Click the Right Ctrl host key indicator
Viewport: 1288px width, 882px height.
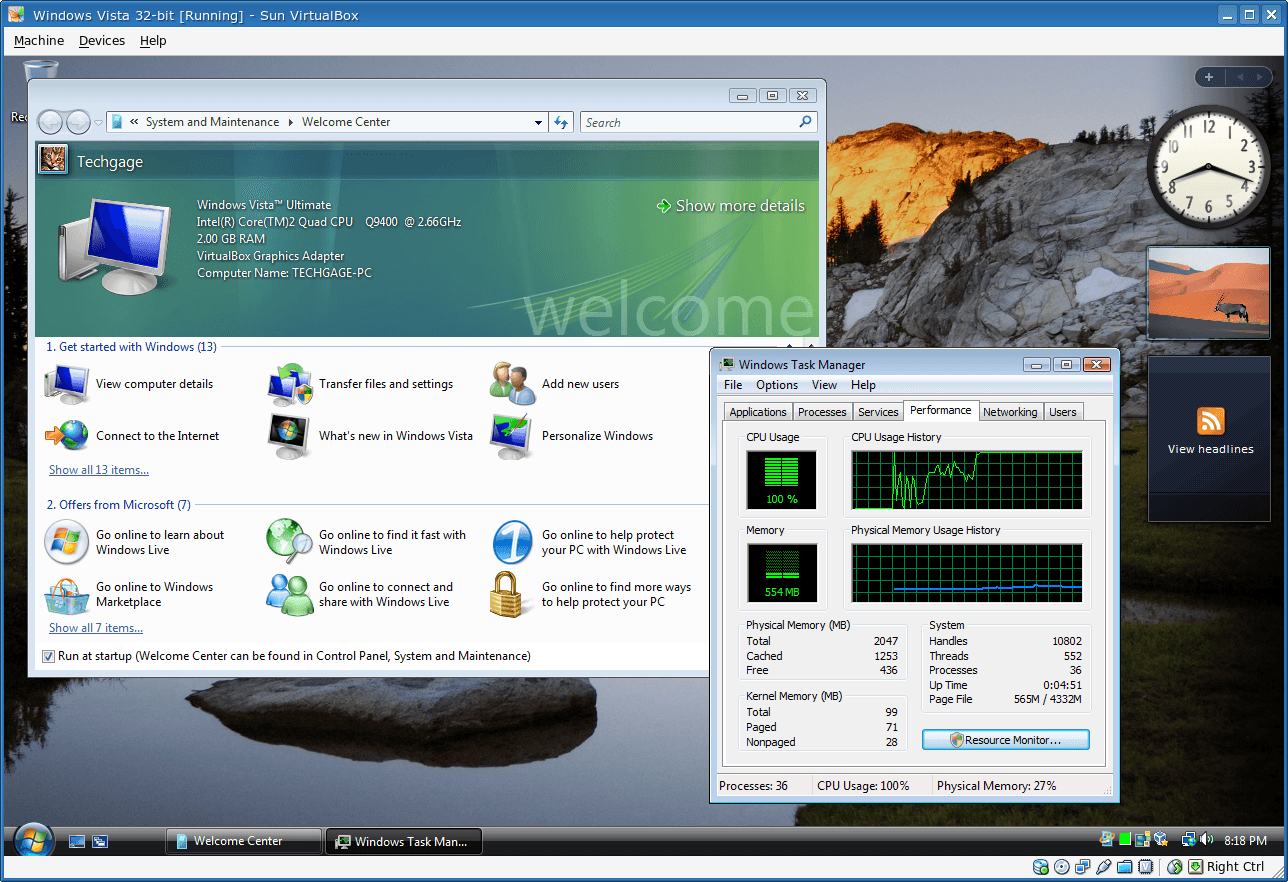click(1236, 867)
